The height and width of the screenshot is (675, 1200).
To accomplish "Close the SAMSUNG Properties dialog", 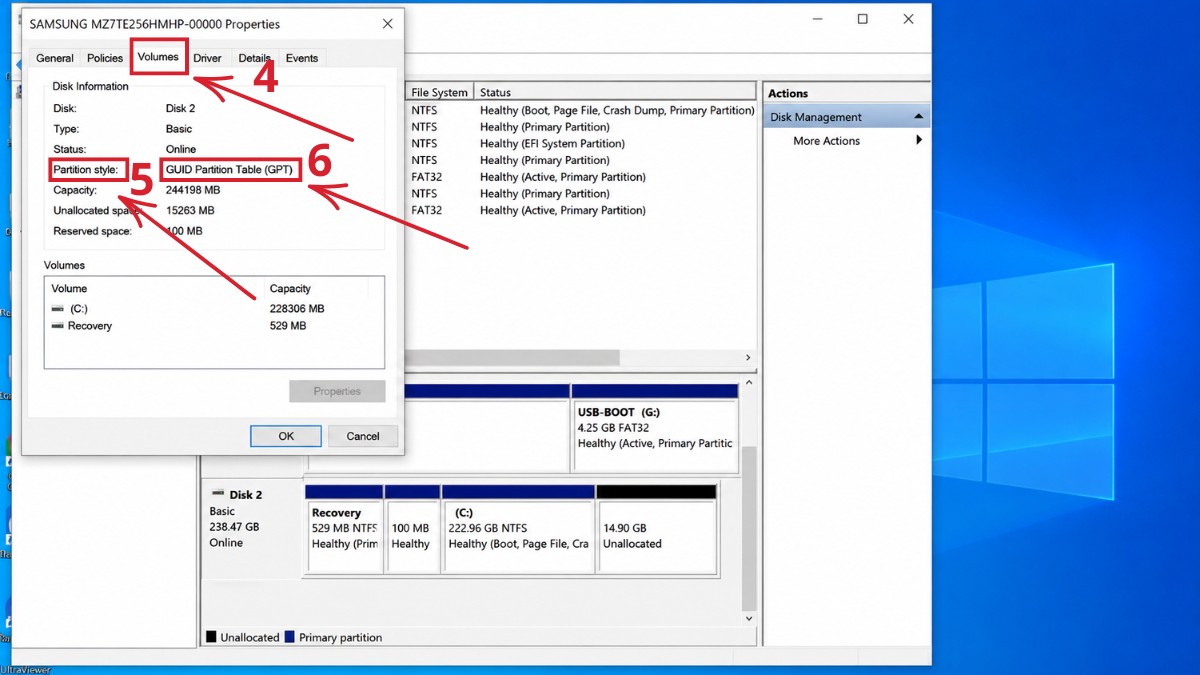I will click(x=387, y=23).
